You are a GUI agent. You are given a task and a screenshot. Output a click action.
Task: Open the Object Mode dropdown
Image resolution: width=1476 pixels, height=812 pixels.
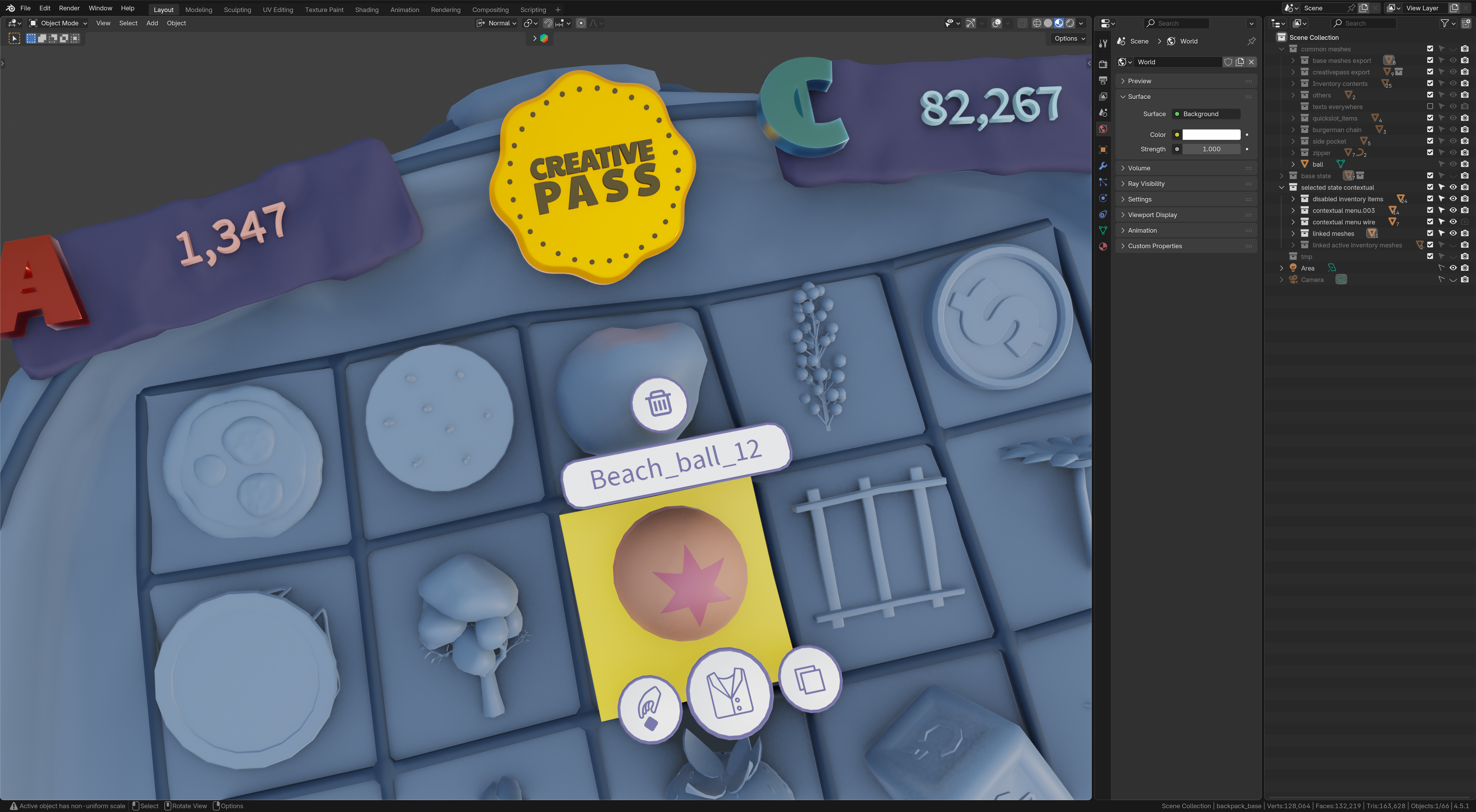pos(58,23)
